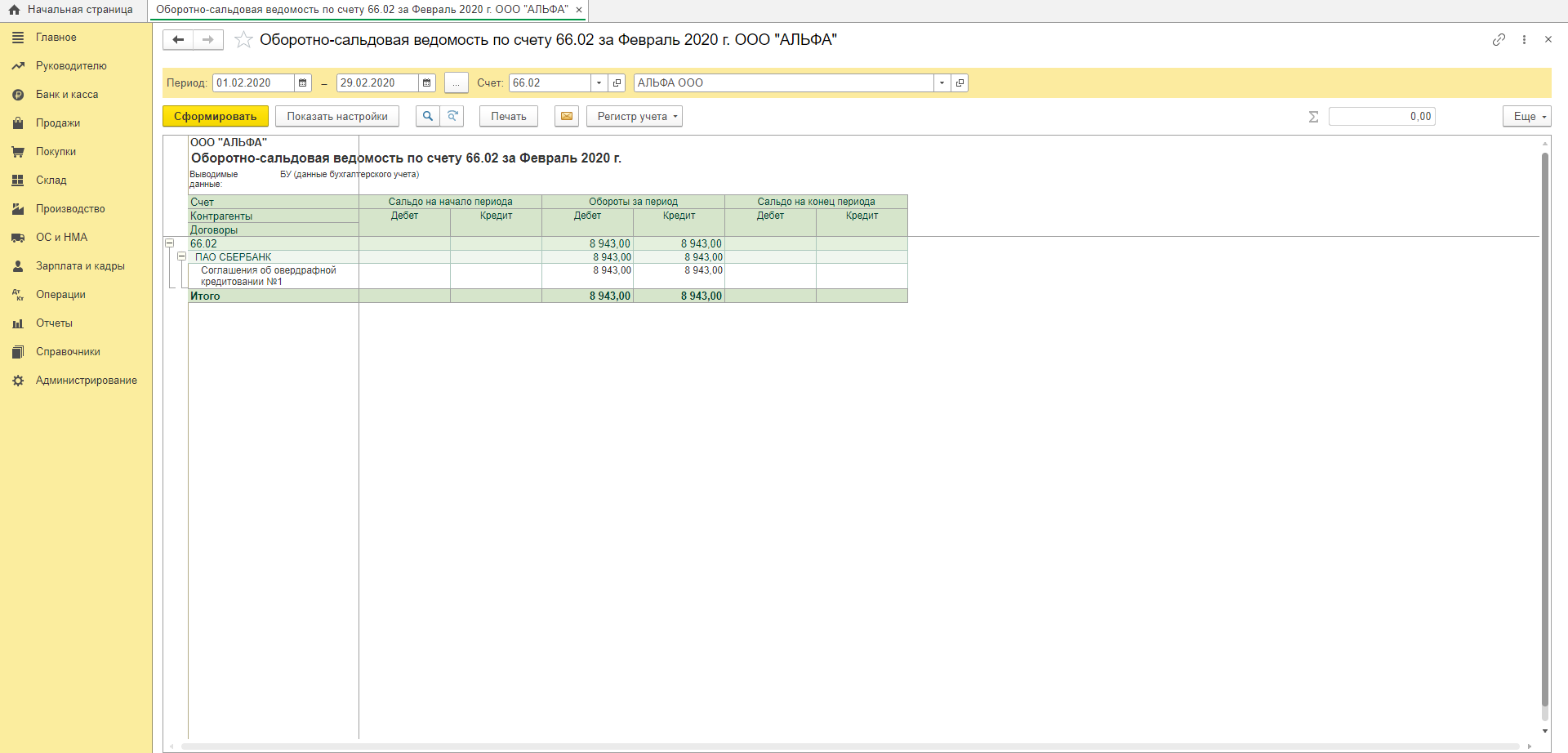The height and width of the screenshot is (753, 1568).
Task: Click the Сальдо на начало периода header
Action: click(450, 202)
